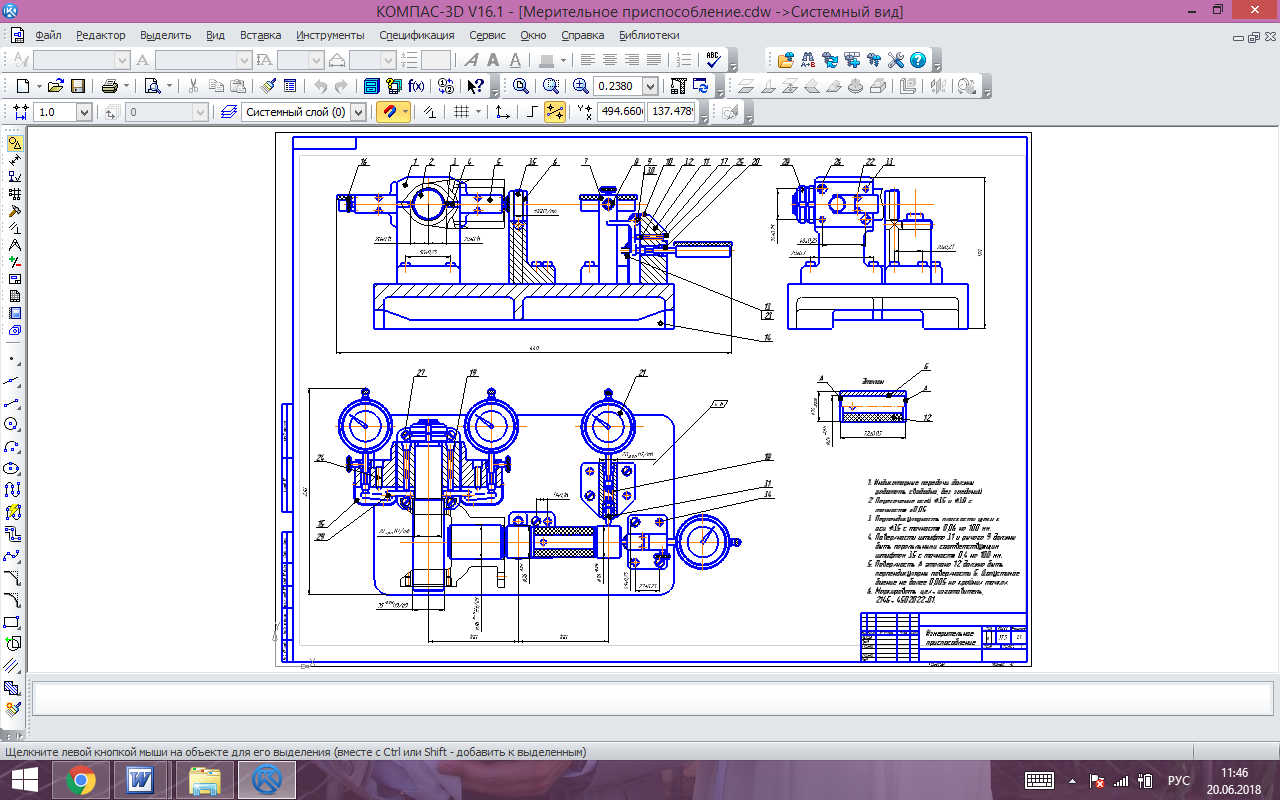
Task: Click the spell check ABC icon
Action: [x=714, y=60]
